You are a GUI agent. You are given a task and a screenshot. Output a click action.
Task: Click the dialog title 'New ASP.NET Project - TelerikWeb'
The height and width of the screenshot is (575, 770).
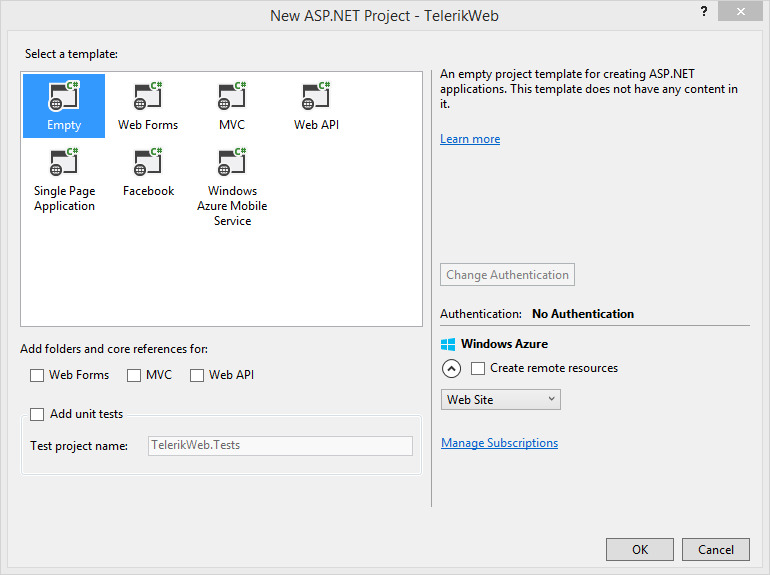(x=385, y=16)
